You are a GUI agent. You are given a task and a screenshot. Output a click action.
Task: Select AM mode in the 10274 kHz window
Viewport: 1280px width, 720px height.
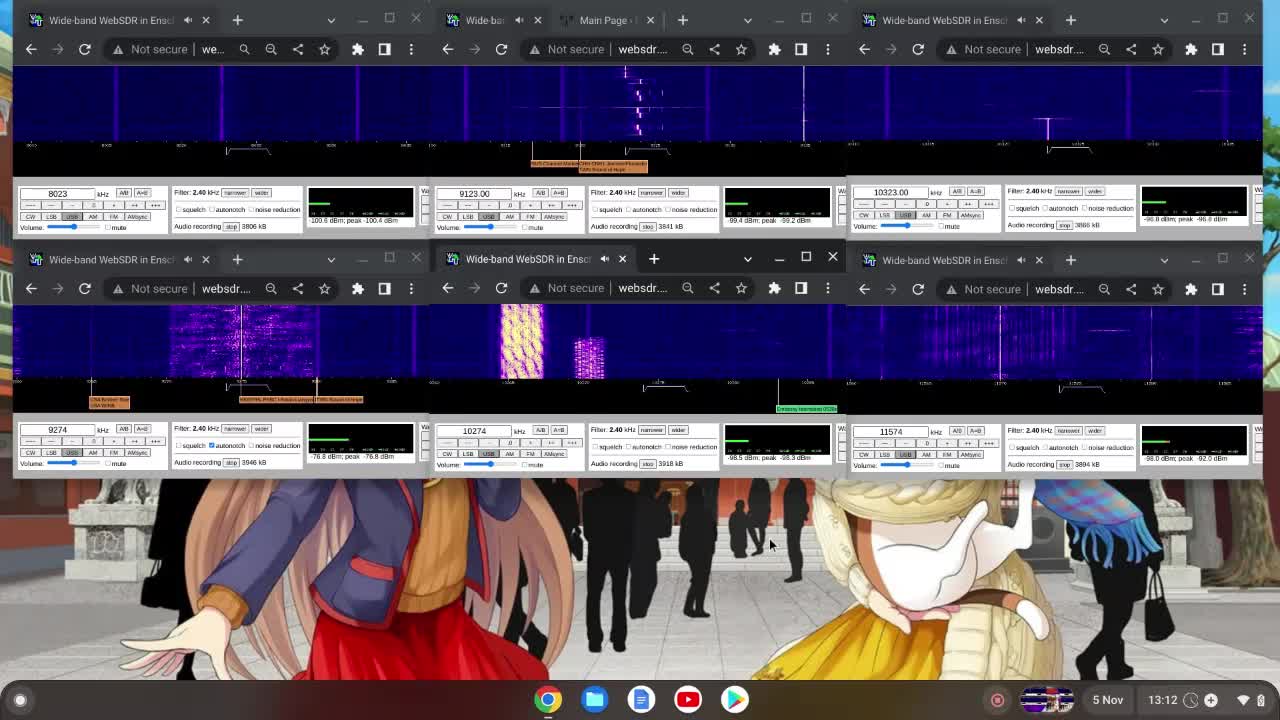click(510, 454)
